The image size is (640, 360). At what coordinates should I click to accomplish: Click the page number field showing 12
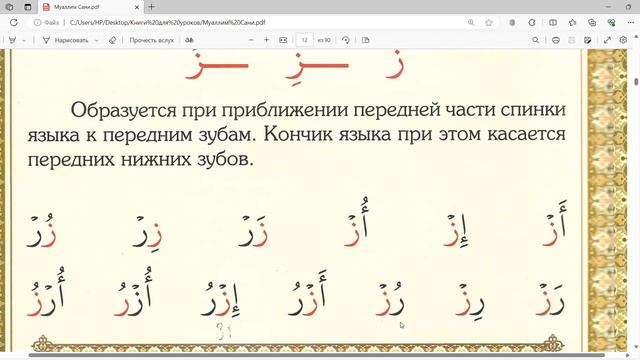pyautogui.click(x=304, y=40)
